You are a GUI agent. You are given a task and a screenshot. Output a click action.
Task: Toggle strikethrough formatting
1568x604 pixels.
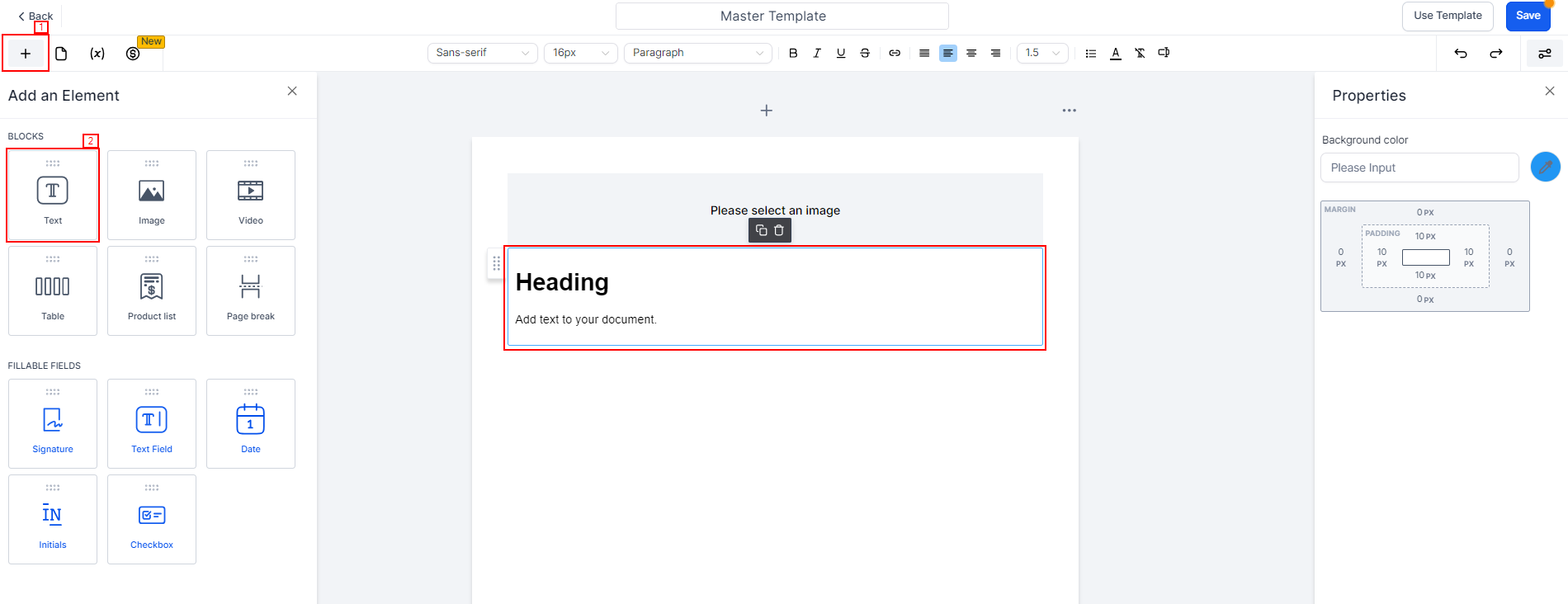click(x=865, y=53)
